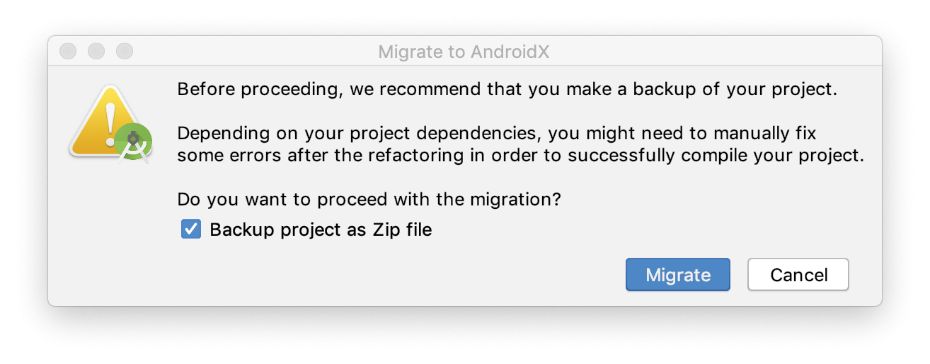Viewport: 930px width, 364px height.
Task: Dismiss the dialog with the Cancel button
Action: (x=798, y=274)
